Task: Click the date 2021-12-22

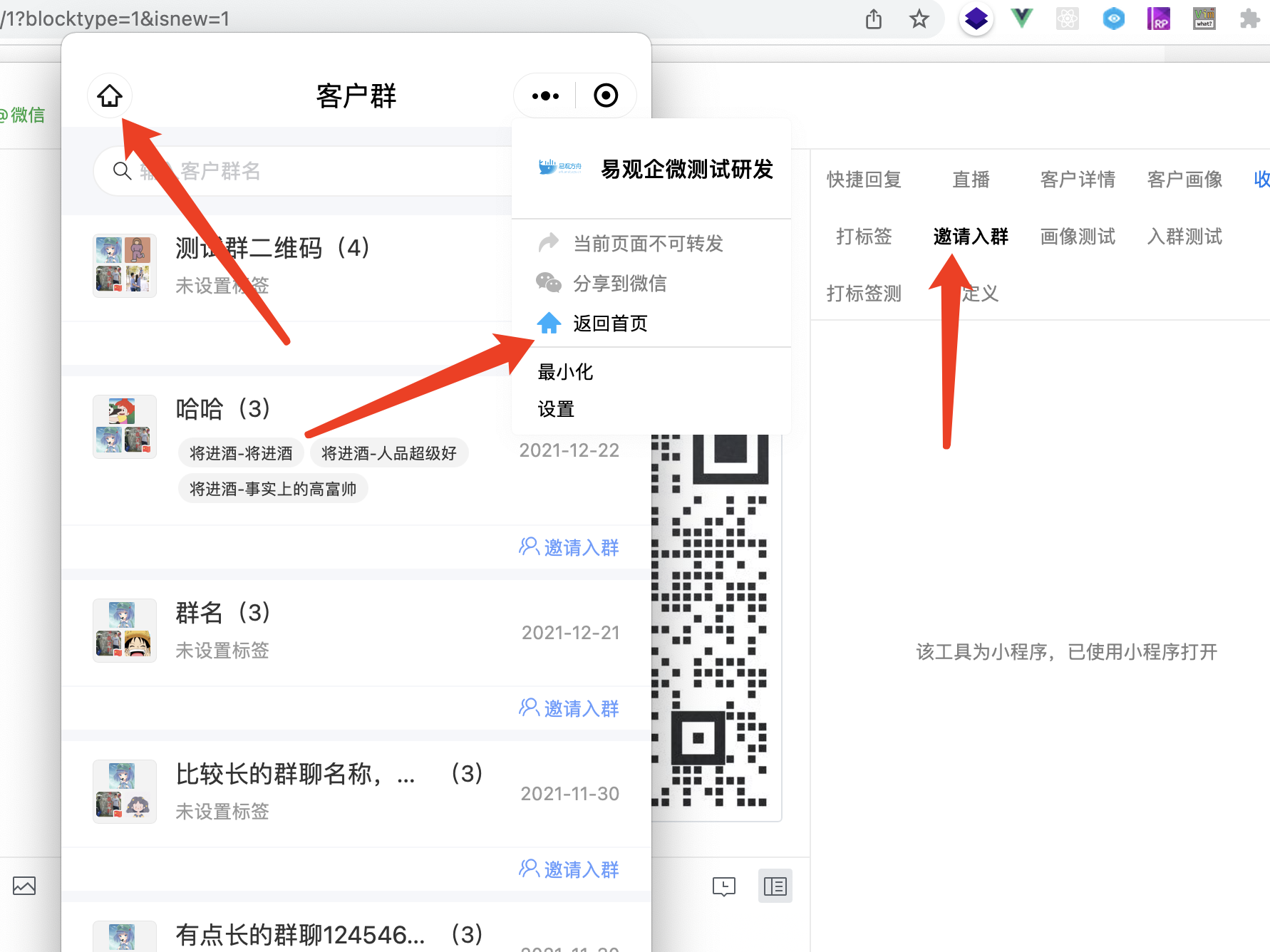Action: tap(569, 450)
